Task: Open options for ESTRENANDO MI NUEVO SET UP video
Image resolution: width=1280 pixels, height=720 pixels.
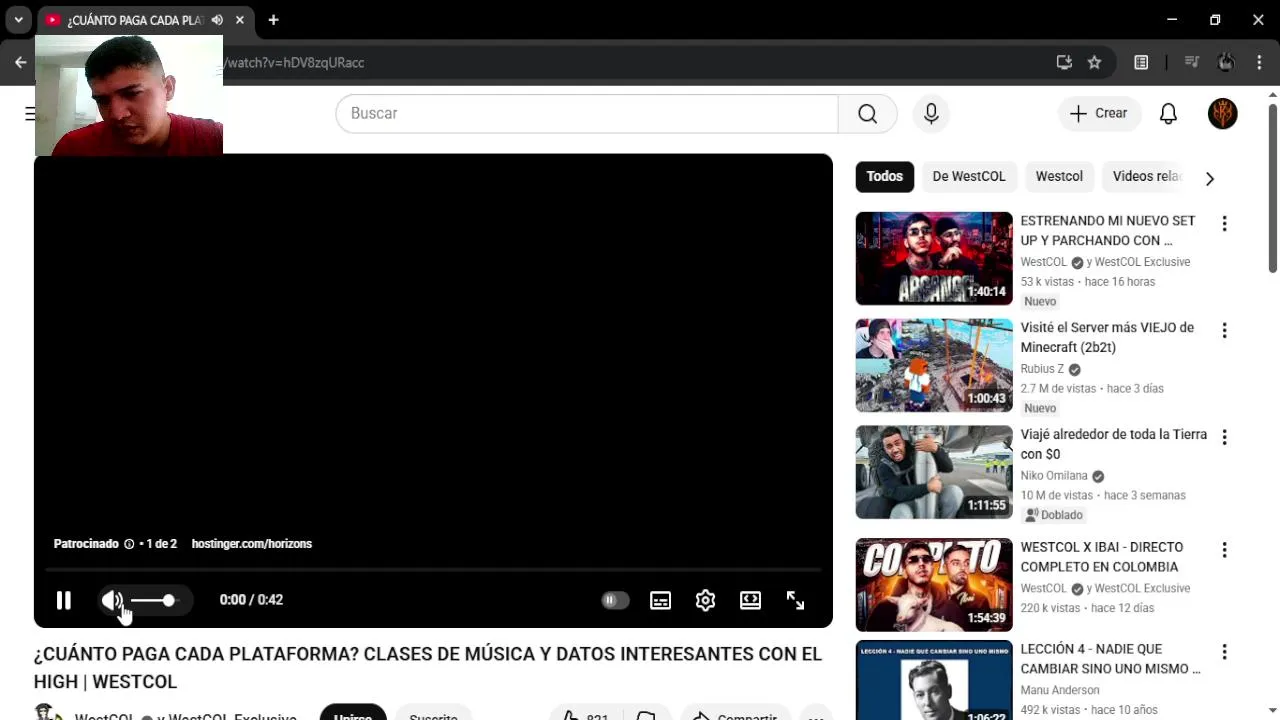Action: point(1224,224)
